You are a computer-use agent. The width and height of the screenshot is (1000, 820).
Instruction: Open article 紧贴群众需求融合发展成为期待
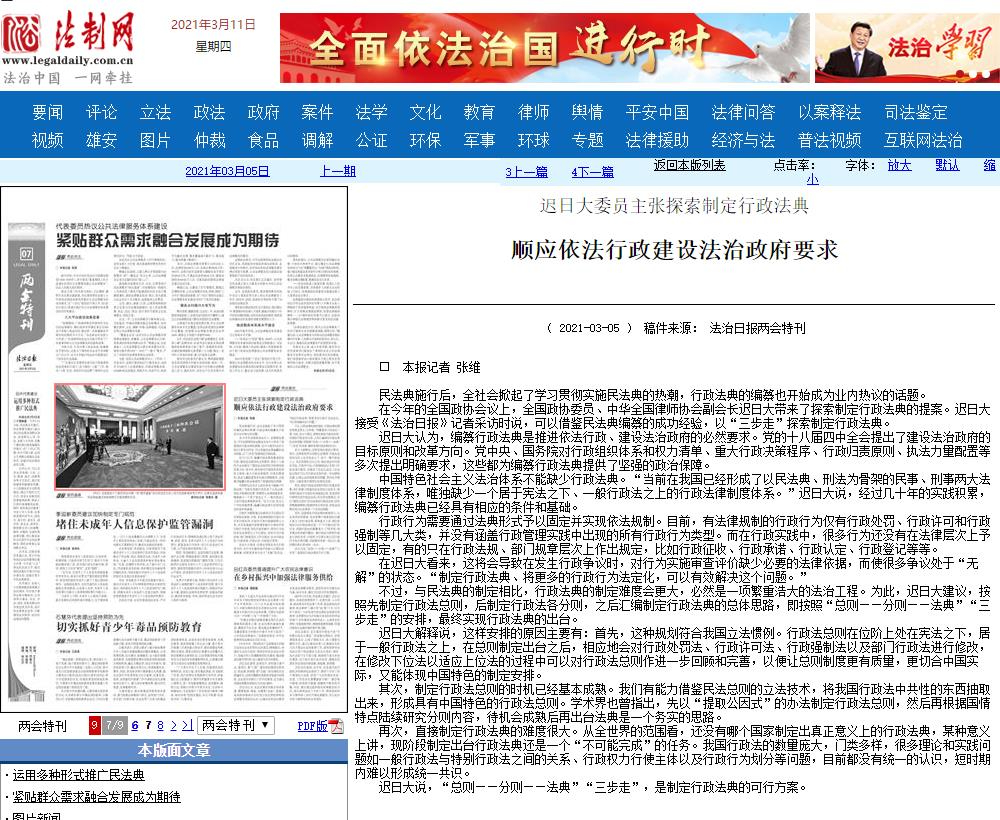pyautogui.click(x=96, y=796)
